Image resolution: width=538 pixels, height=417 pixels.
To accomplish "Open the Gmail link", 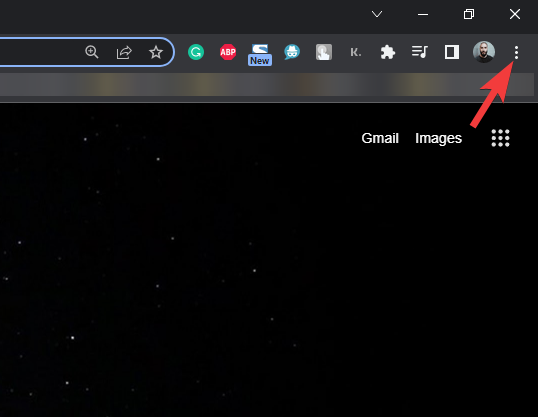I will pyautogui.click(x=380, y=138).
